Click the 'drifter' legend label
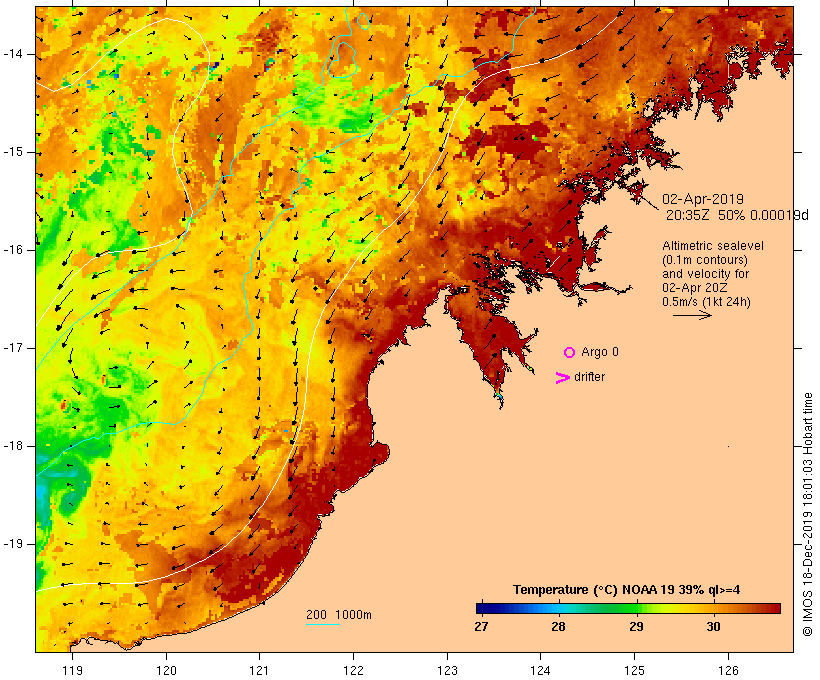This screenshot has width=820, height=680. [589, 377]
